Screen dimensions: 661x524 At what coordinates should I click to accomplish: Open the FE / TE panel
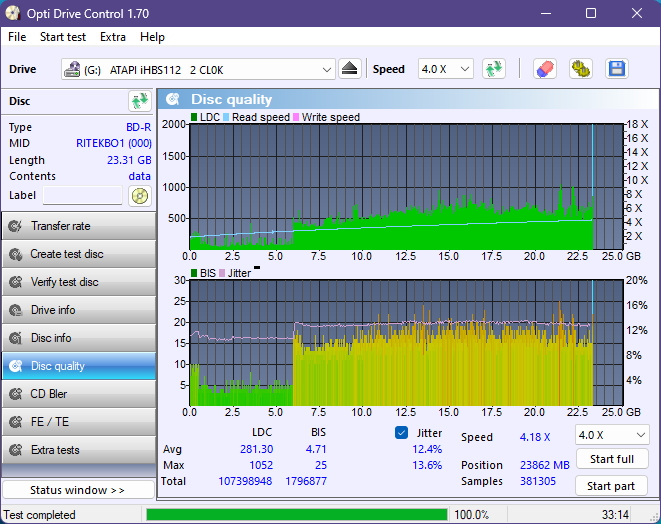79,422
